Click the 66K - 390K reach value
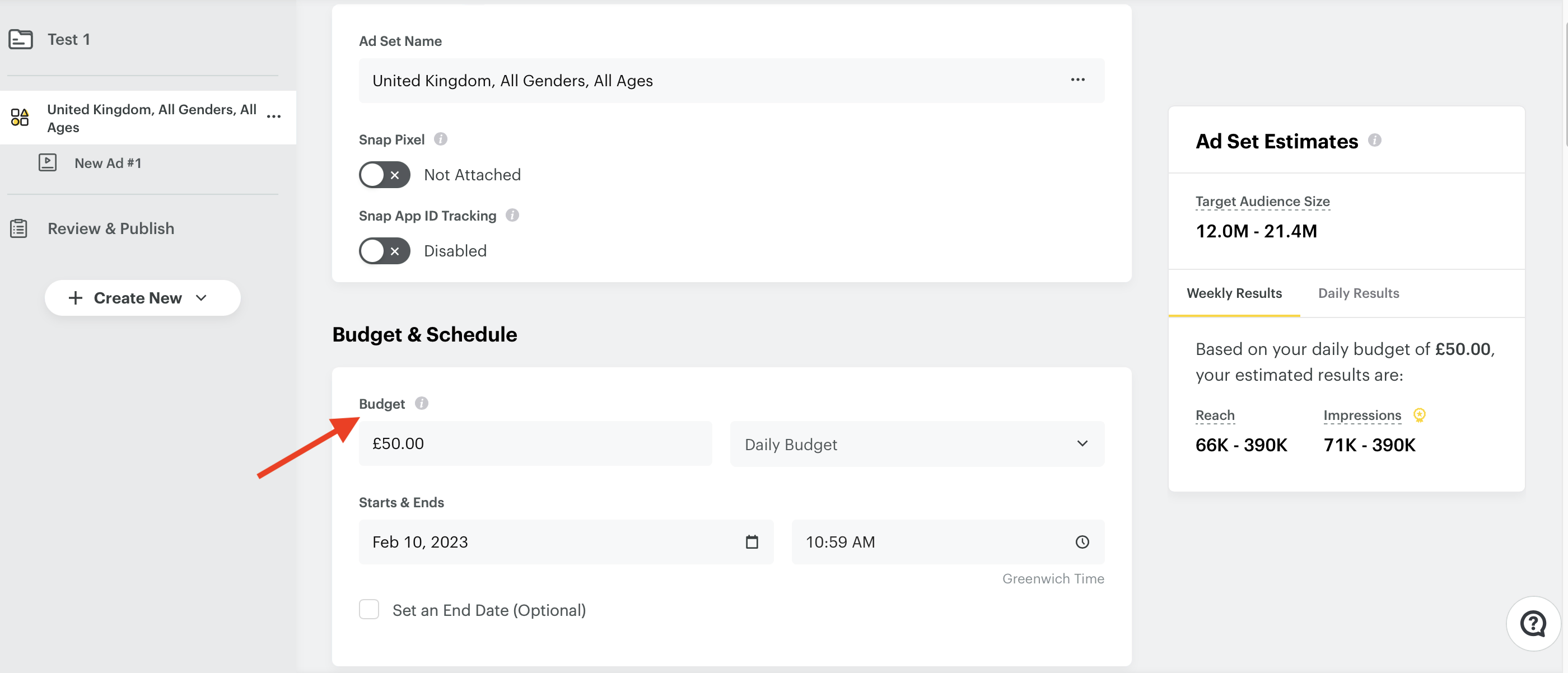This screenshot has height=673, width=1568. (1241, 445)
